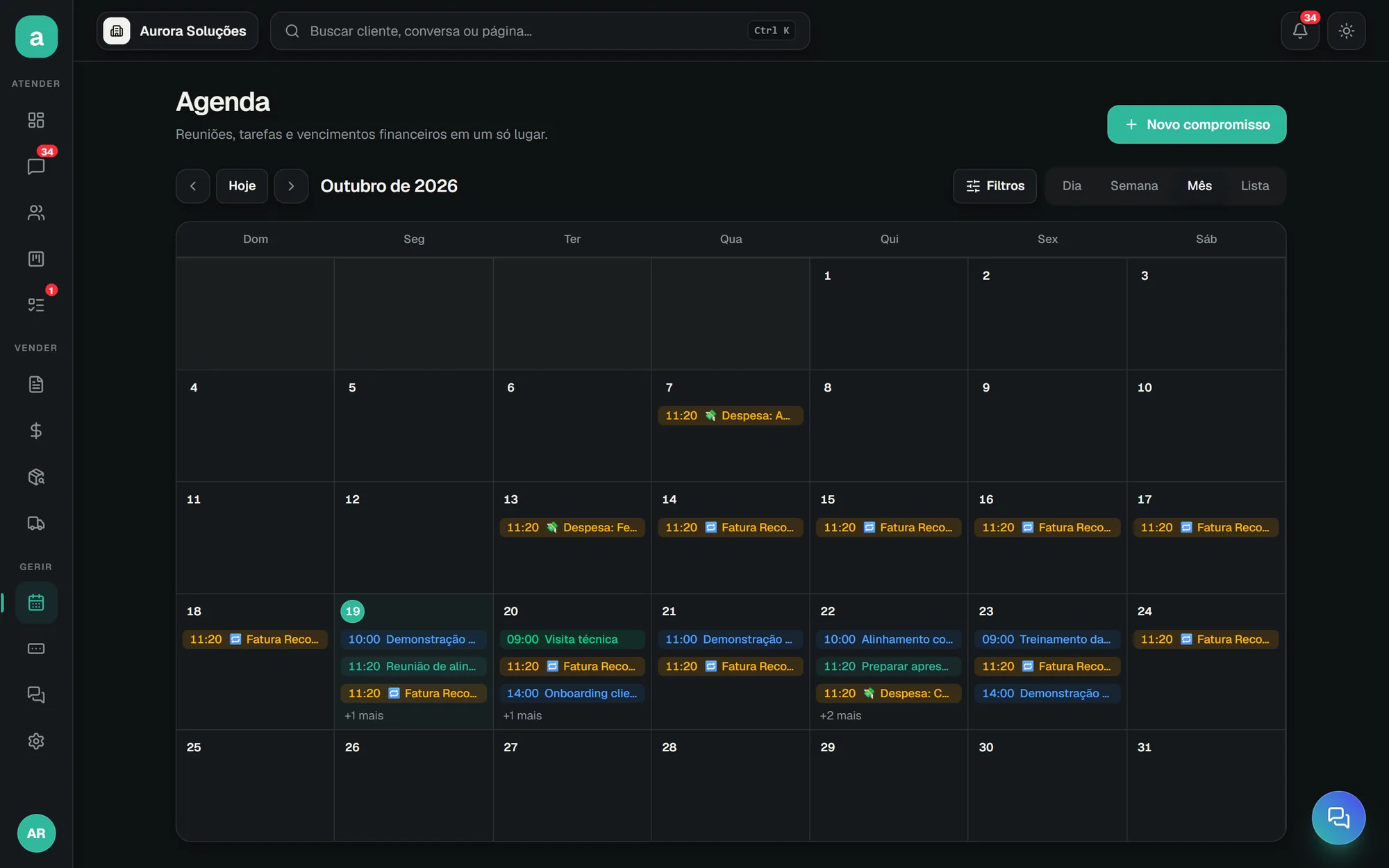This screenshot has width=1389, height=868.
Task: Open the Fatura Reco event on day 24
Action: 1206,639
